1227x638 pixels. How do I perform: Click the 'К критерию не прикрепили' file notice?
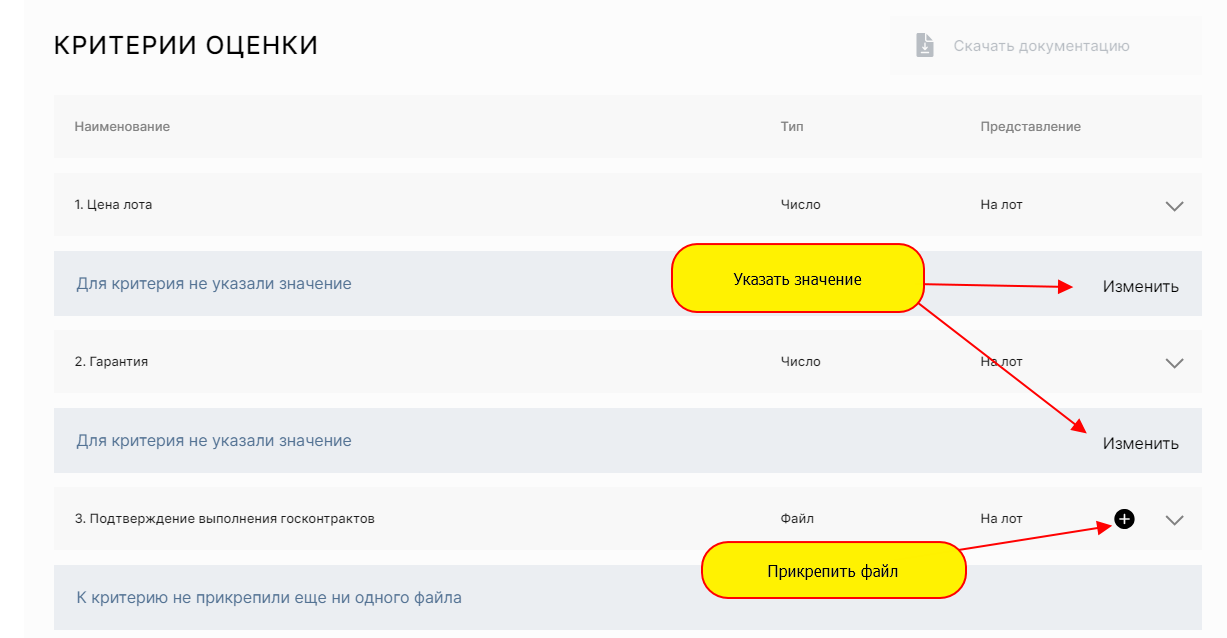(x=269, y=598)
